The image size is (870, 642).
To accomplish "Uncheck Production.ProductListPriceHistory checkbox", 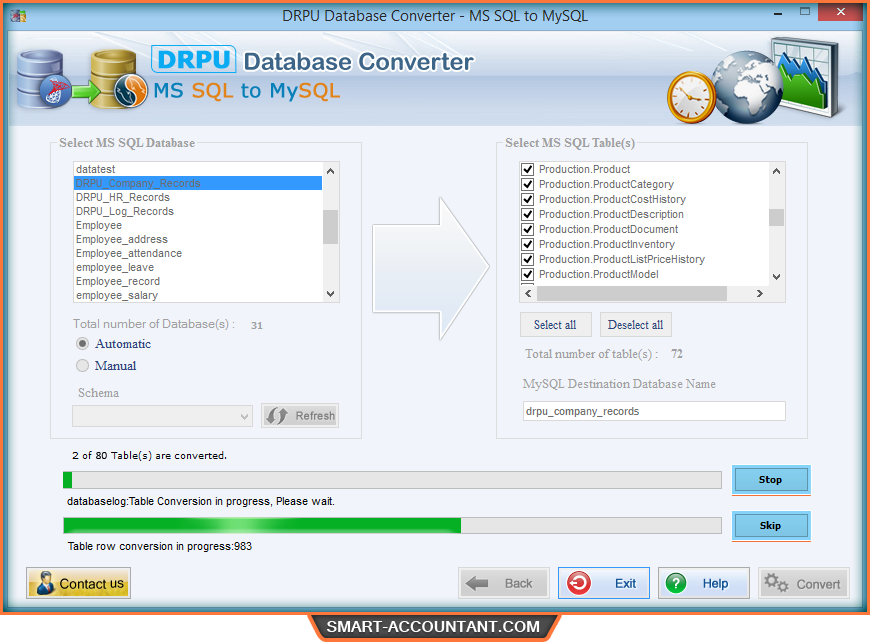I will [x=528, y=259].
